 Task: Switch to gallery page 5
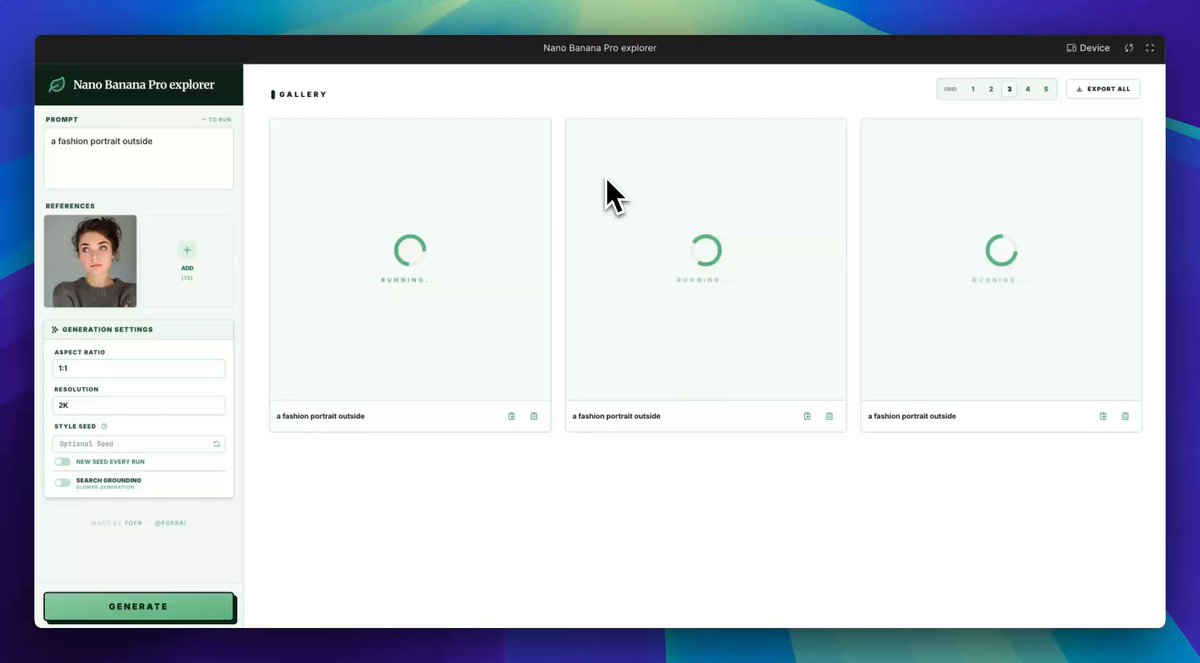pyautogui.click(x=1046, y=89)
